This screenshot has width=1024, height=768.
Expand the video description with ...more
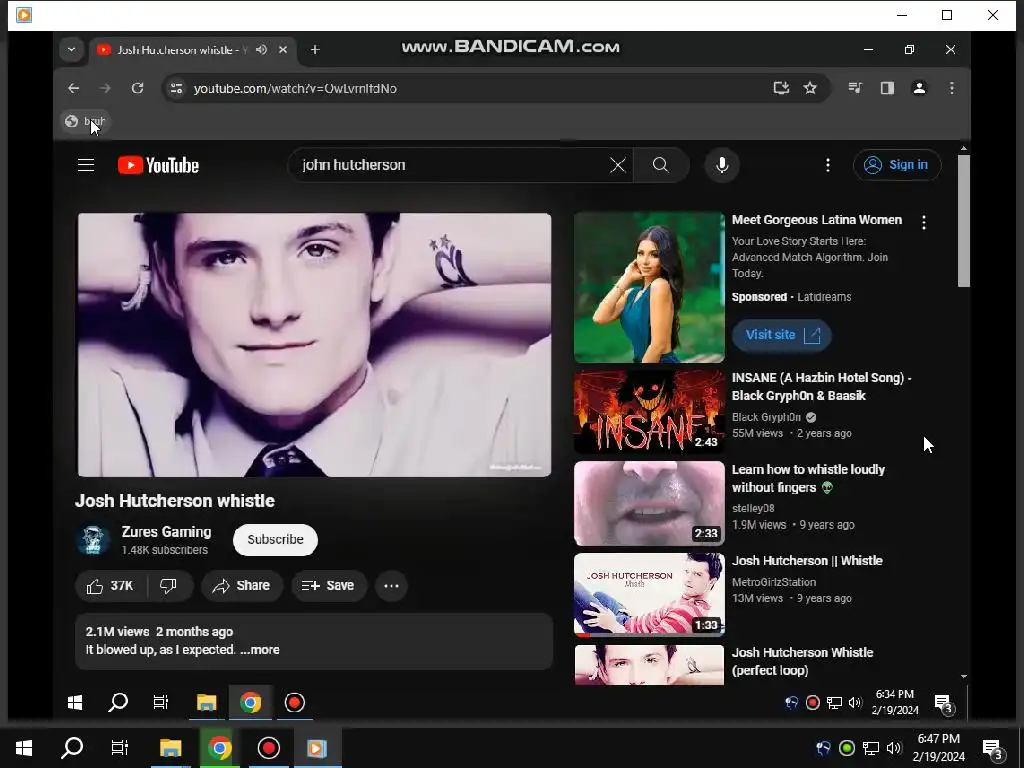click(x=260, y=650)
